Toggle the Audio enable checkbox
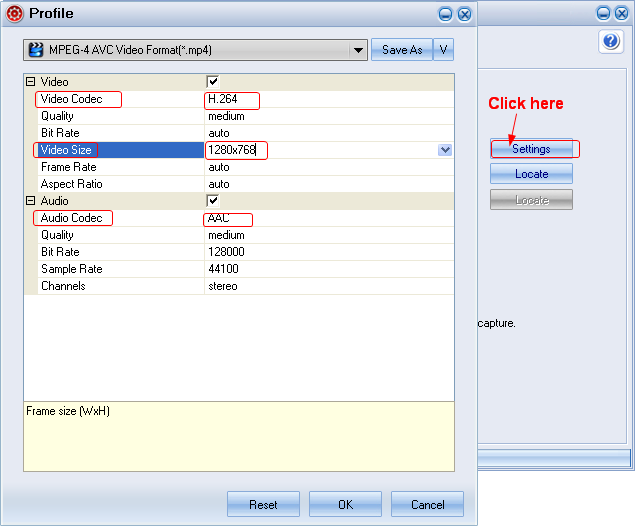Screen dimensions: 635x526 pos(213,200)
